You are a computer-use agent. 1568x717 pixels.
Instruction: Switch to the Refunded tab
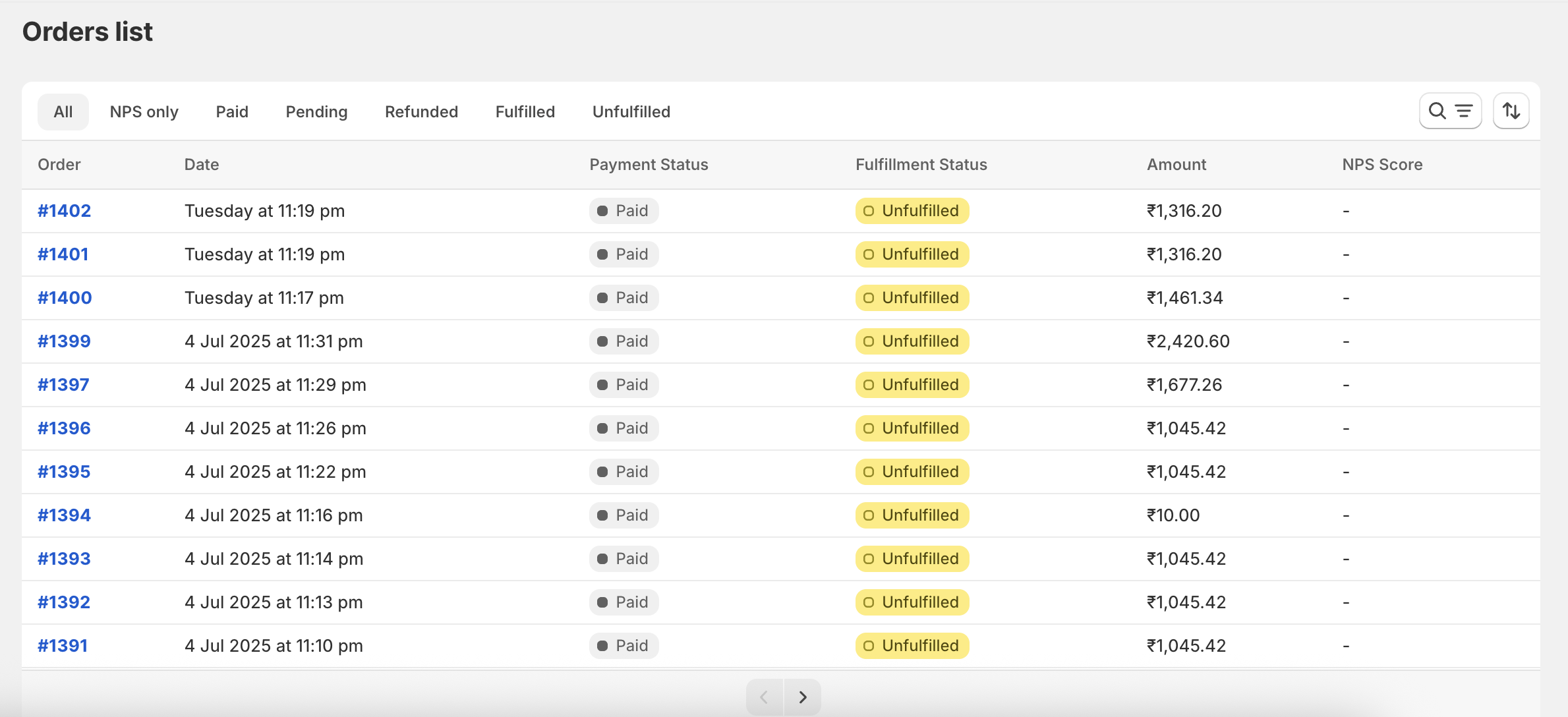[421, 112]
